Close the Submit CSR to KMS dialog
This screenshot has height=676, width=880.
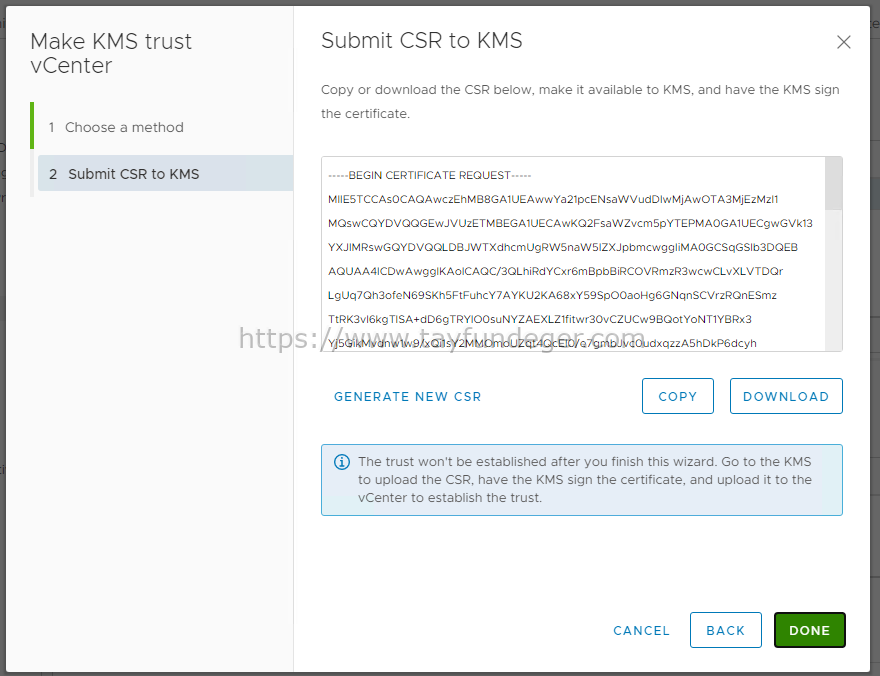coord(844,42)
